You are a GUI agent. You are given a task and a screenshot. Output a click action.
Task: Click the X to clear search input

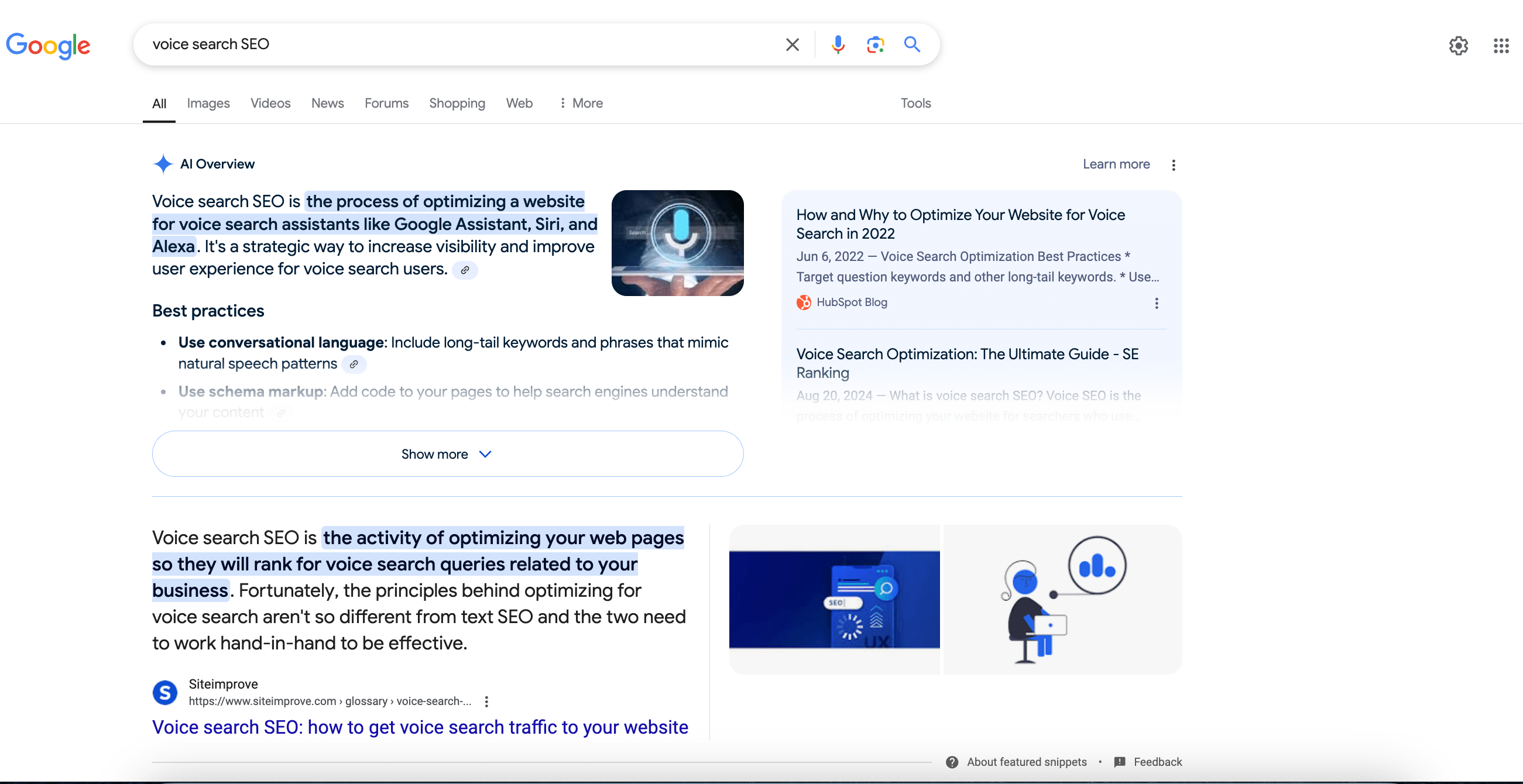[x=791, y=43]
